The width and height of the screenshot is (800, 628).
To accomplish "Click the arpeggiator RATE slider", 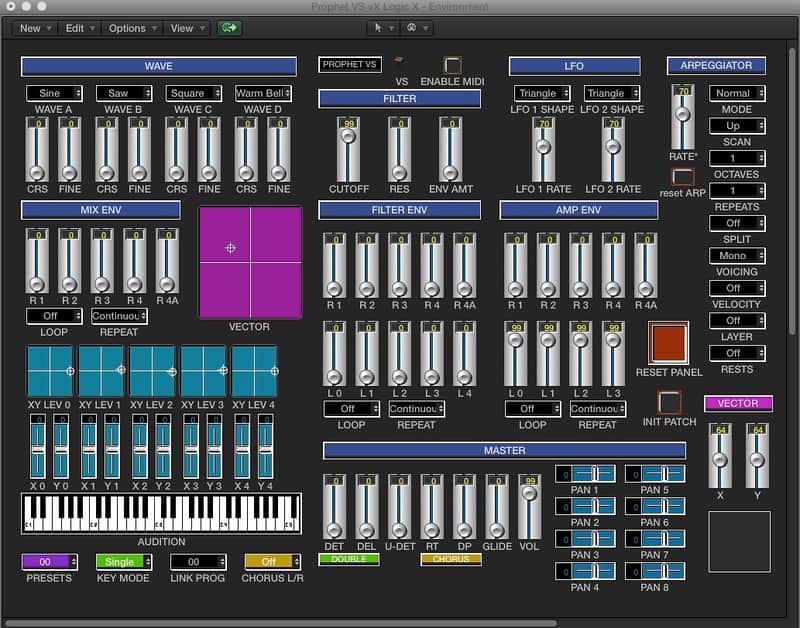I will (683, 117).
